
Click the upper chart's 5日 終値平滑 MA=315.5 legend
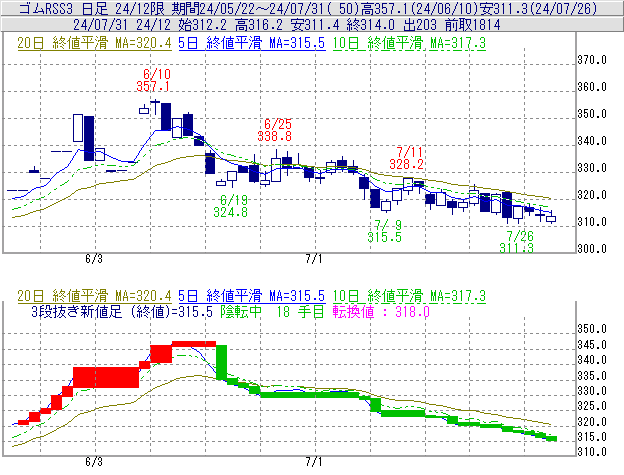tap(252, 43)
